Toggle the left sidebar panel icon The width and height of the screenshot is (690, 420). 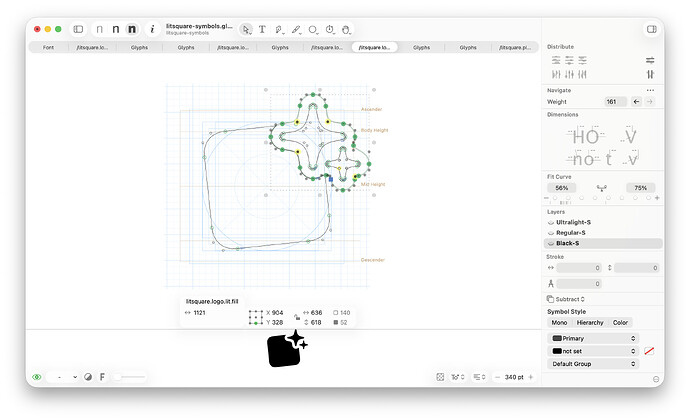78,29
